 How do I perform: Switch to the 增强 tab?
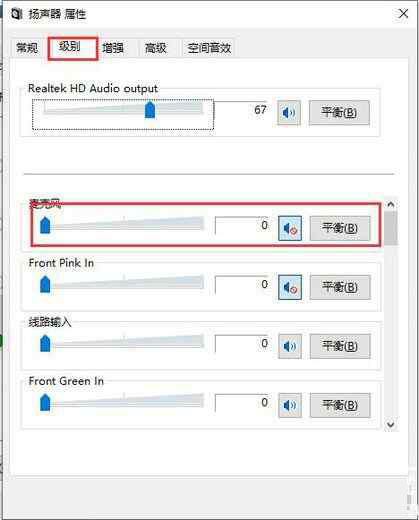[x=113, y=48]
